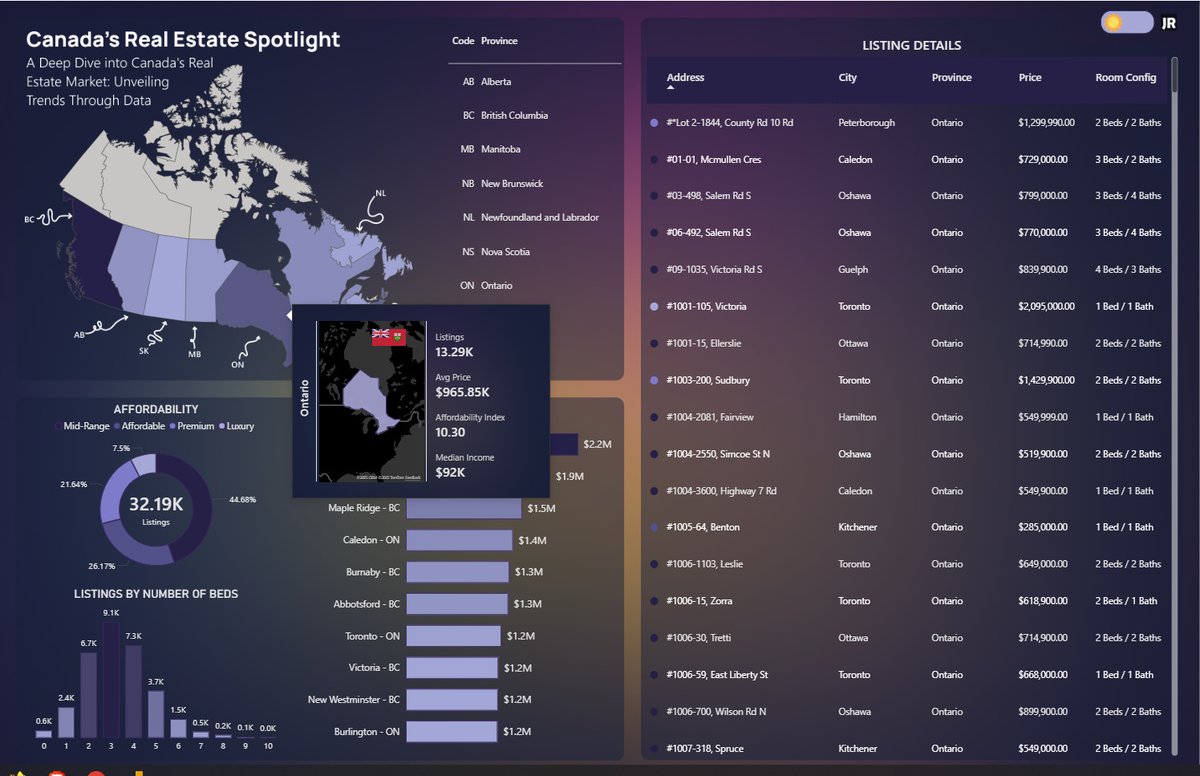Click the $2,095,000.00 price cell

click(1046, 306)
